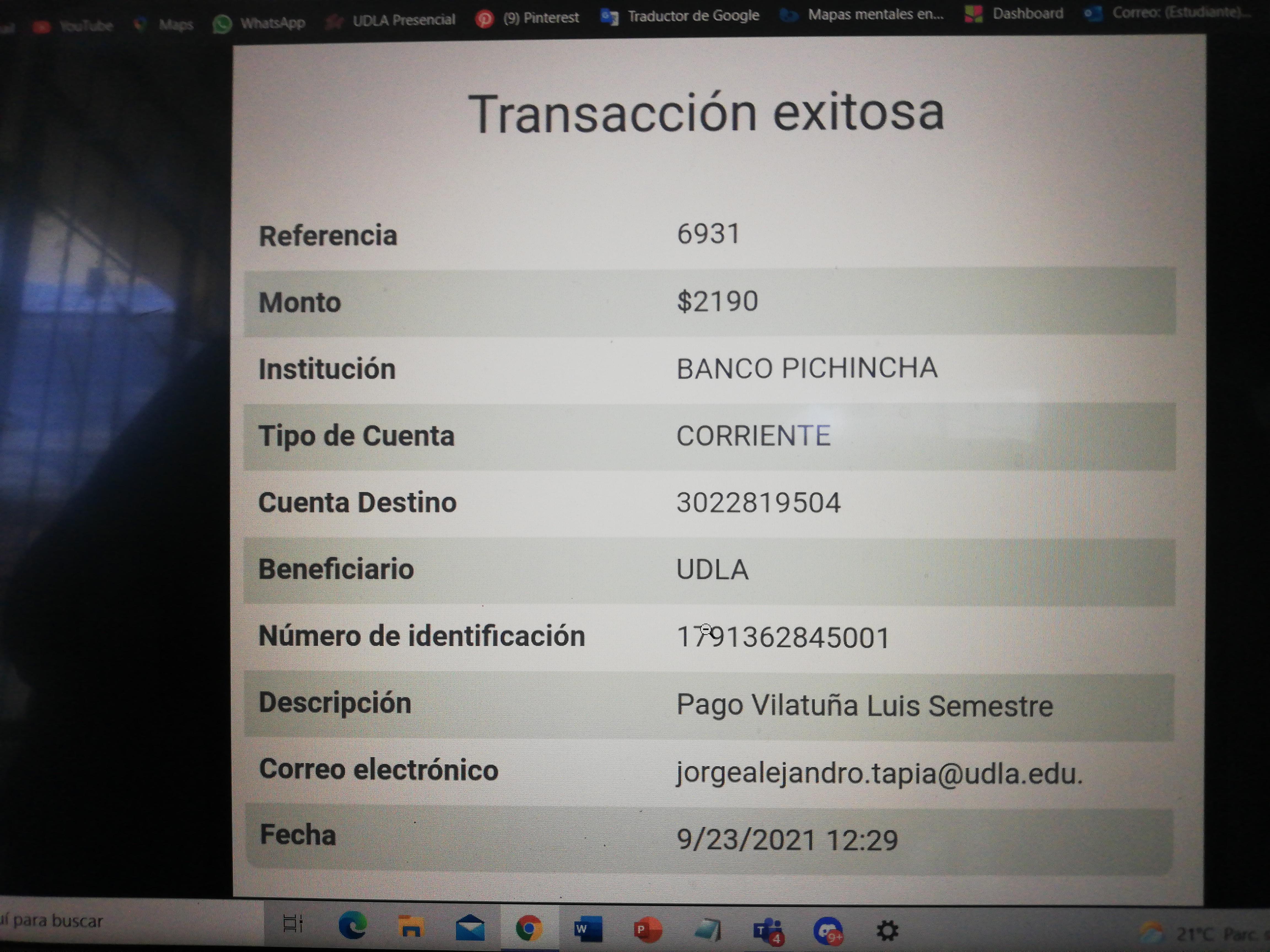
Task: Launch the Mail app in taskbar
Action: point(470,927)
